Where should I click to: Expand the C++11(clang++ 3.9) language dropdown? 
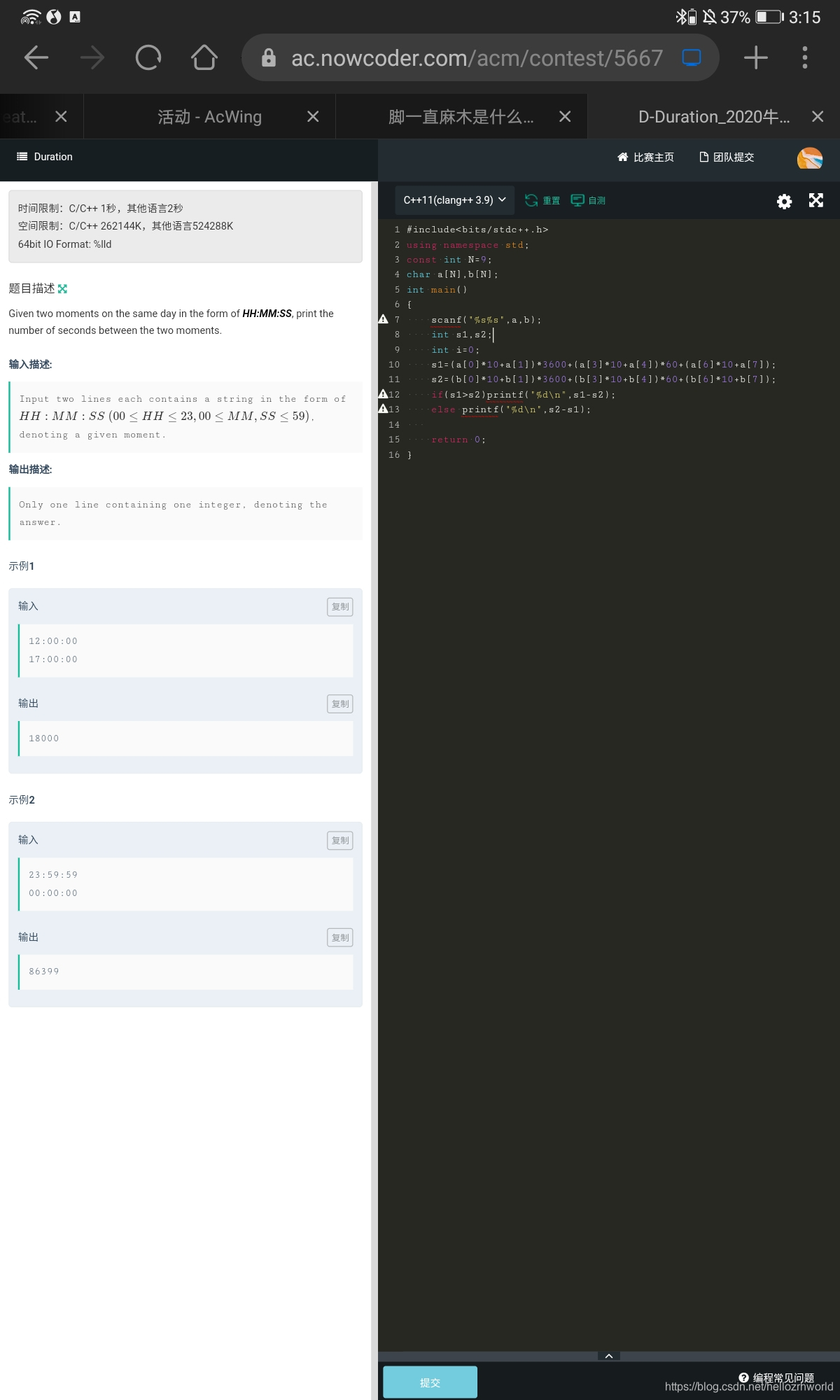coord(455,200)
